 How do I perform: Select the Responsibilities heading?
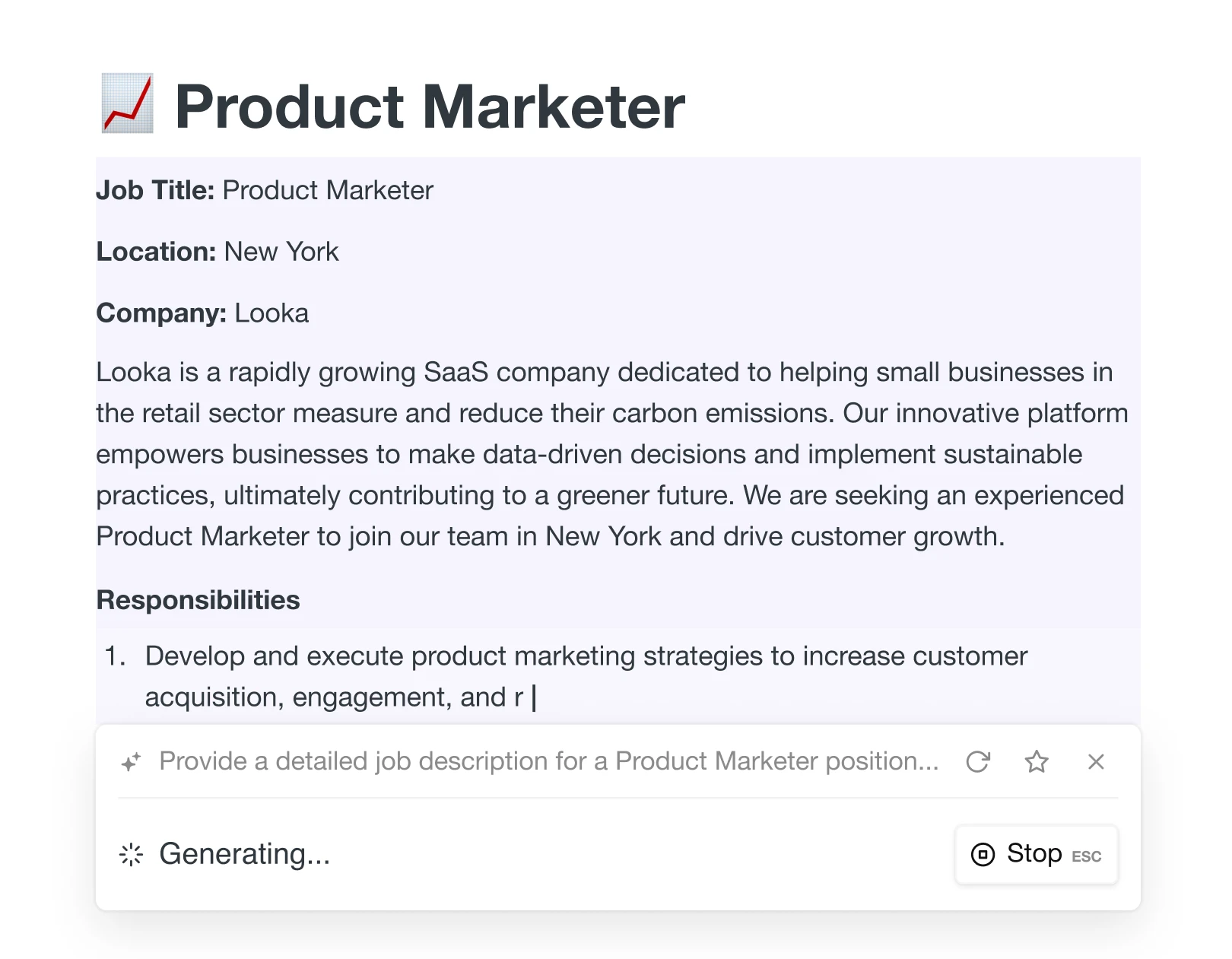tap(198, 600)
